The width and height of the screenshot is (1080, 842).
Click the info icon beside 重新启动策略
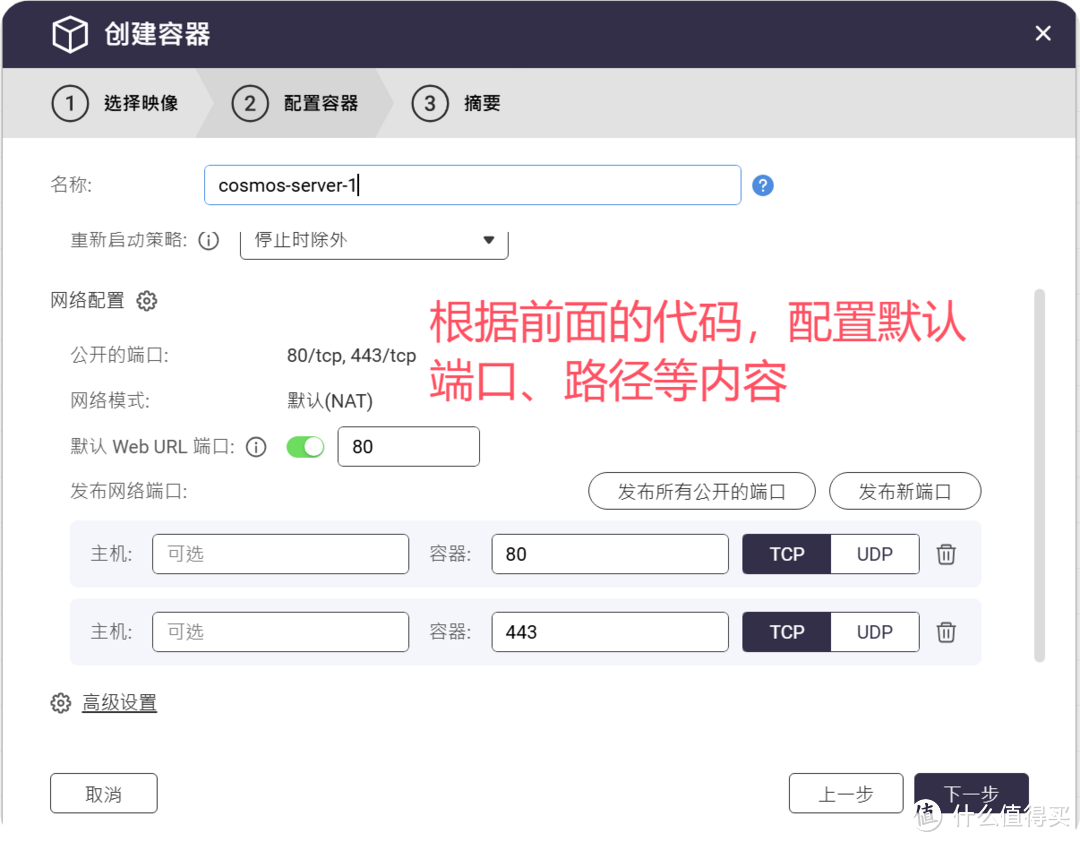(208, 240)
